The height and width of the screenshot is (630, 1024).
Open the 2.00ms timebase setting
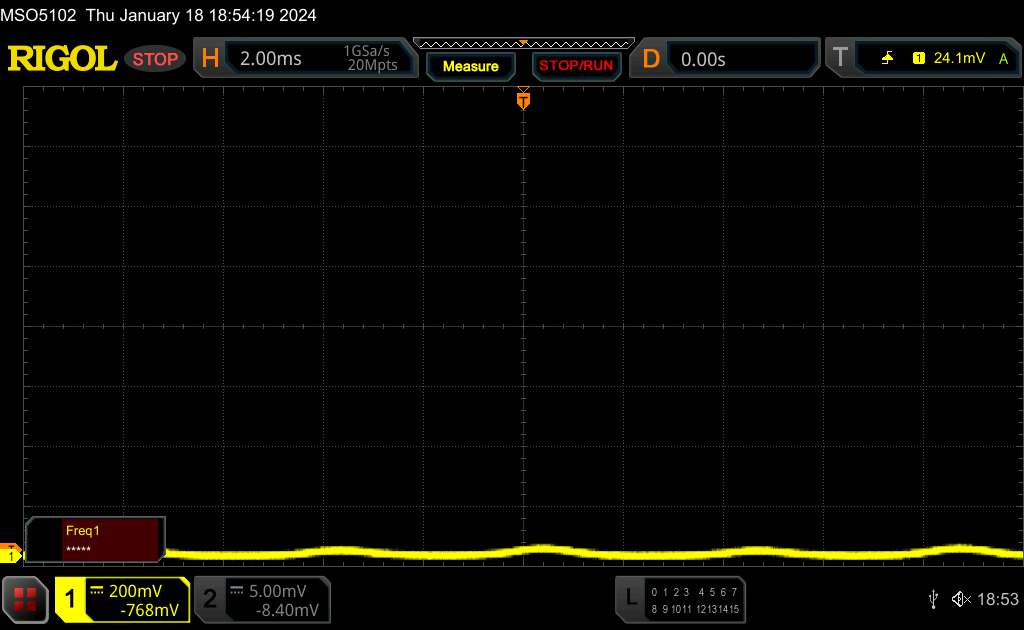tap(271, 59)
